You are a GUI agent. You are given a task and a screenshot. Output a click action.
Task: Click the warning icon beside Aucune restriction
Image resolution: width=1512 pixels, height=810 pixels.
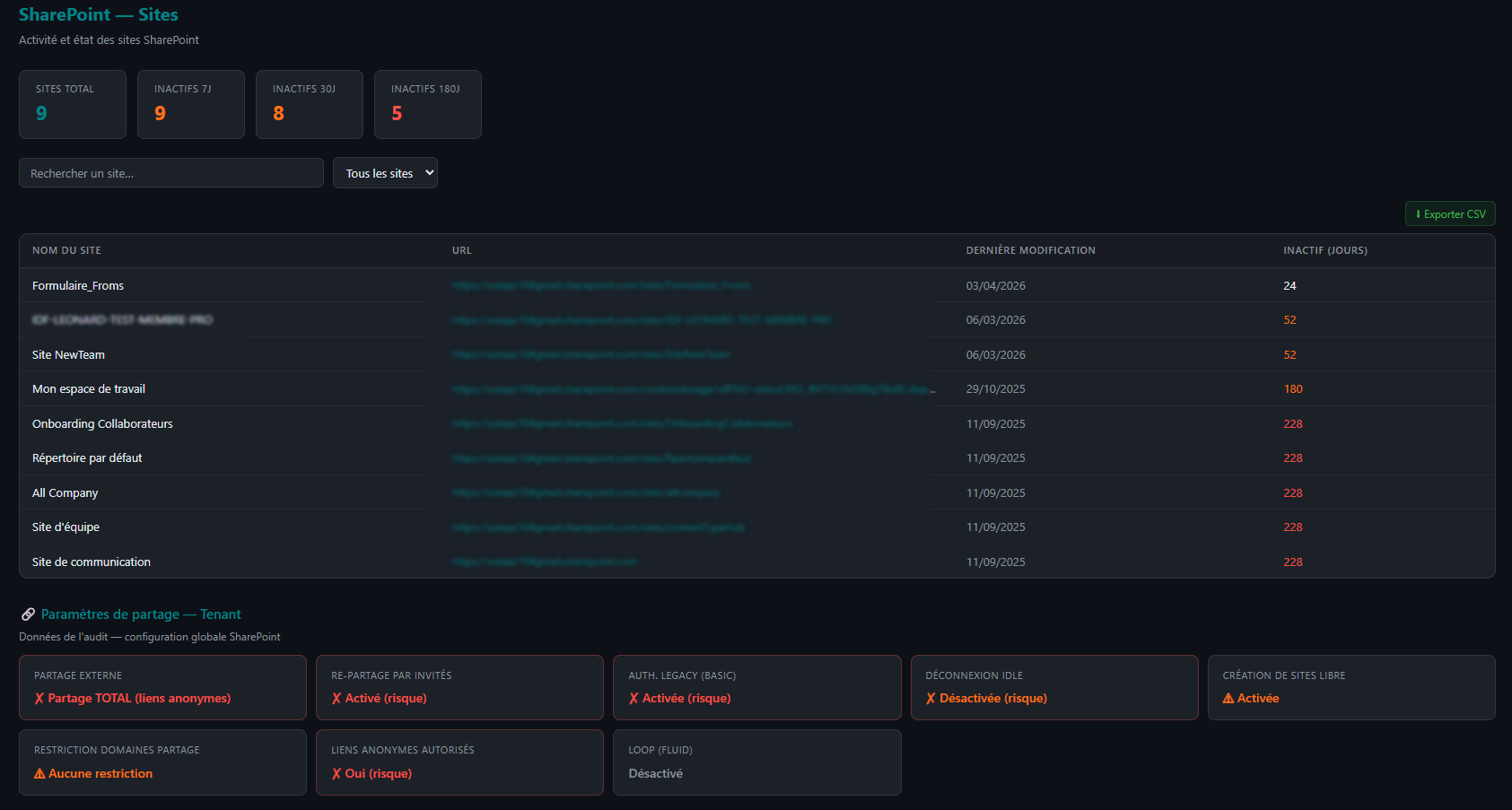click(39, 774)
